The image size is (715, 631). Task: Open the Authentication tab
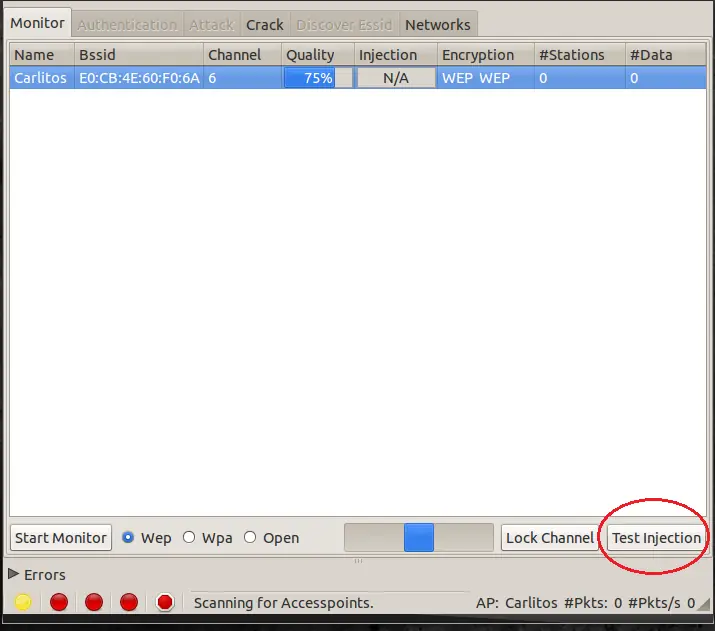tap(127, 25)
